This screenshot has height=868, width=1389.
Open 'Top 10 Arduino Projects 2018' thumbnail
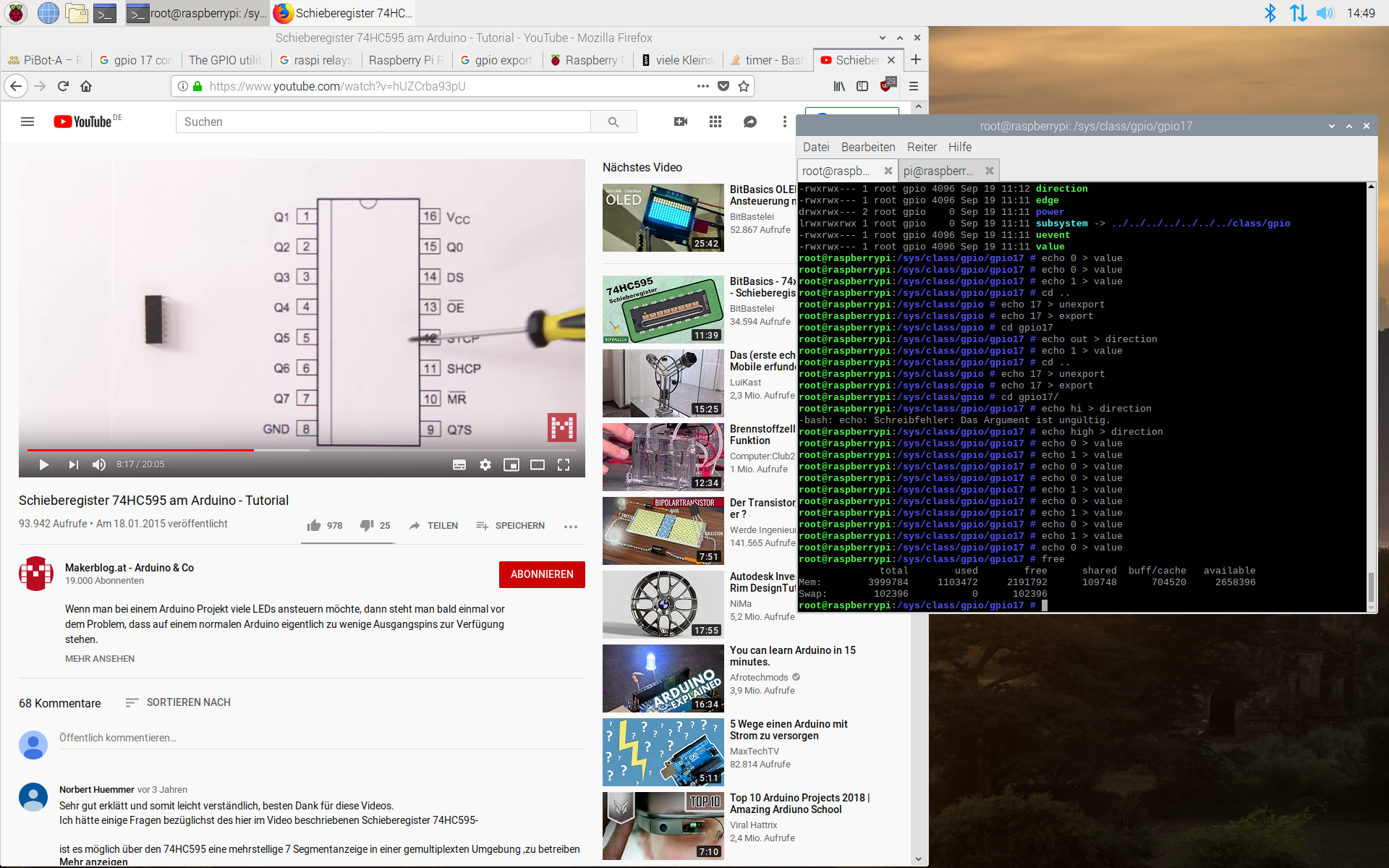tap(663, 825)
